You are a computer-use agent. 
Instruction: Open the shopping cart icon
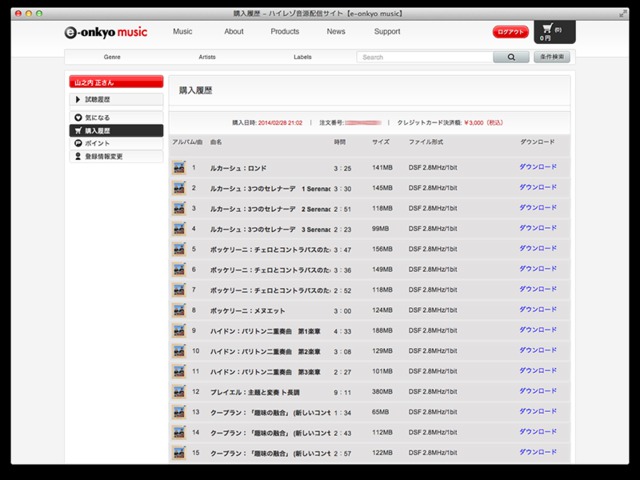point(546,30)
